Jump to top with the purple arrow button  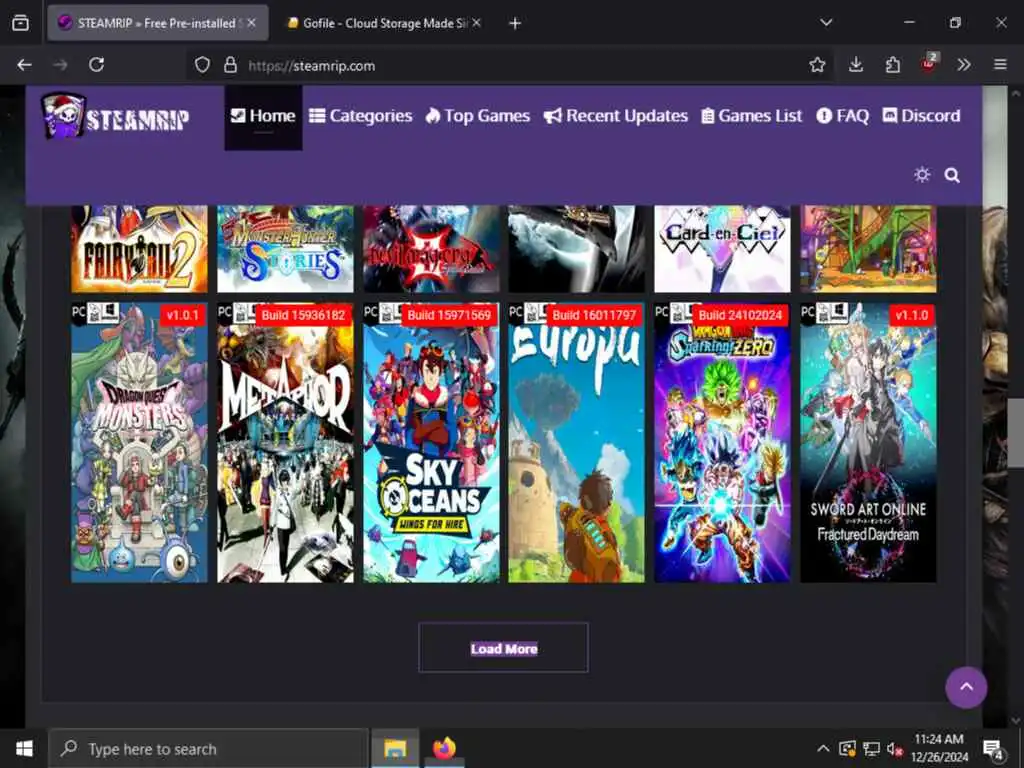pyautogui.click(x=966, y=687)
